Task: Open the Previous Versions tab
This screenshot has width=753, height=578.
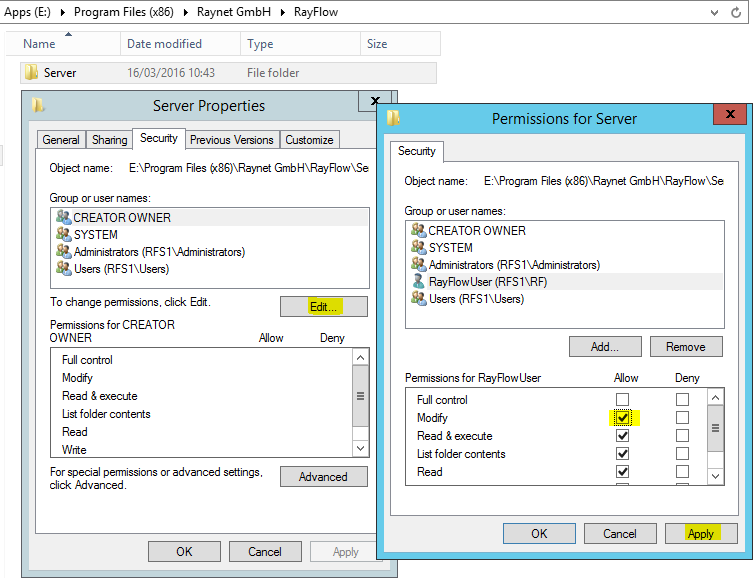Action: click(231, 140)
